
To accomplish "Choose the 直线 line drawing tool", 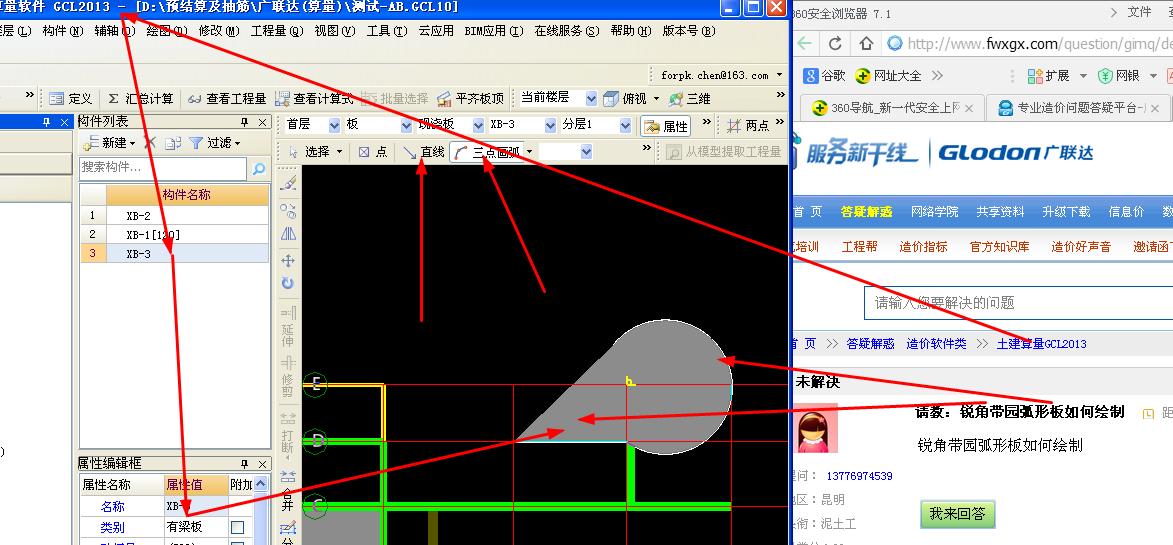I will pyautogui.click(x=423, y=152).
